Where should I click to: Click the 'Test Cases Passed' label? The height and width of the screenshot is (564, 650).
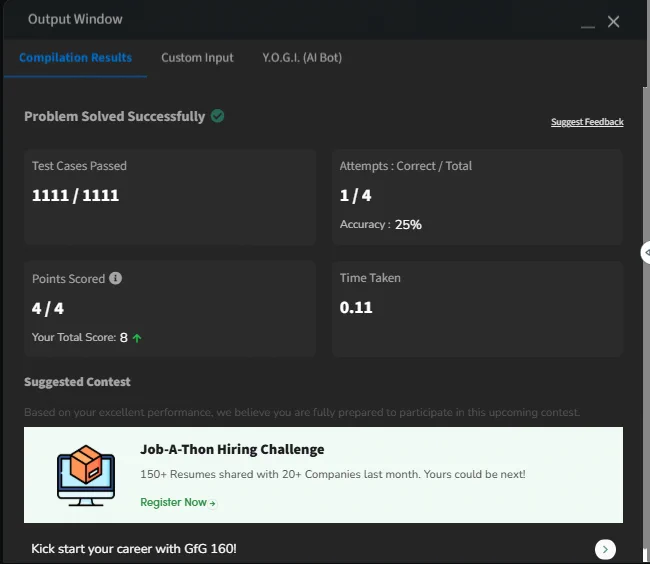[79, 166]
